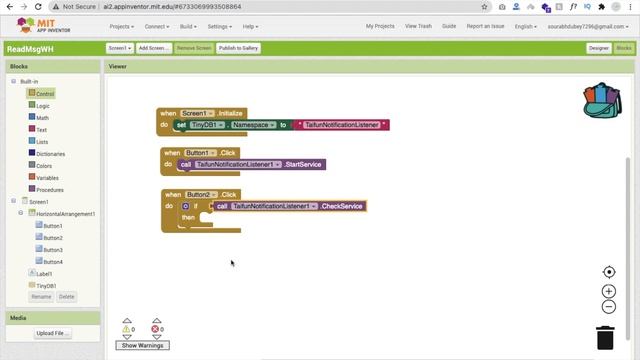This screenshot has width=640, height=360.
Task: Switch to the Designer view
Action: coord(599,48)
